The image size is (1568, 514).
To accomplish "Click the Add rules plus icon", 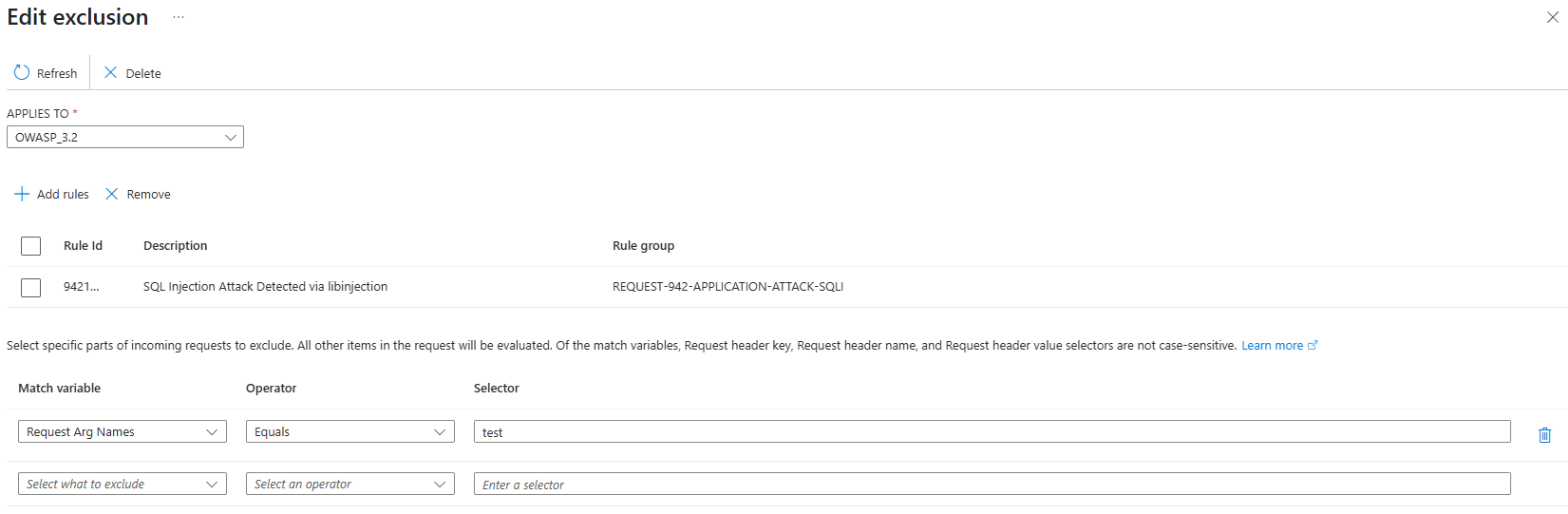I will [x=22, y=194].
